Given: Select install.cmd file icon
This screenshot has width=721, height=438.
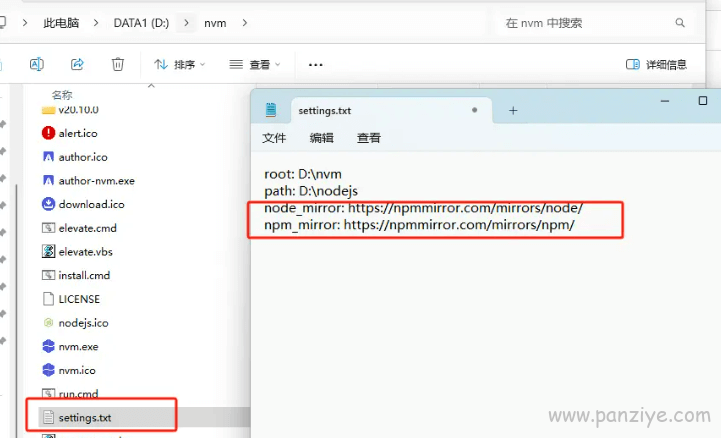Looking at the screenshot, I should pyautogui.click(x=48, y=275).
